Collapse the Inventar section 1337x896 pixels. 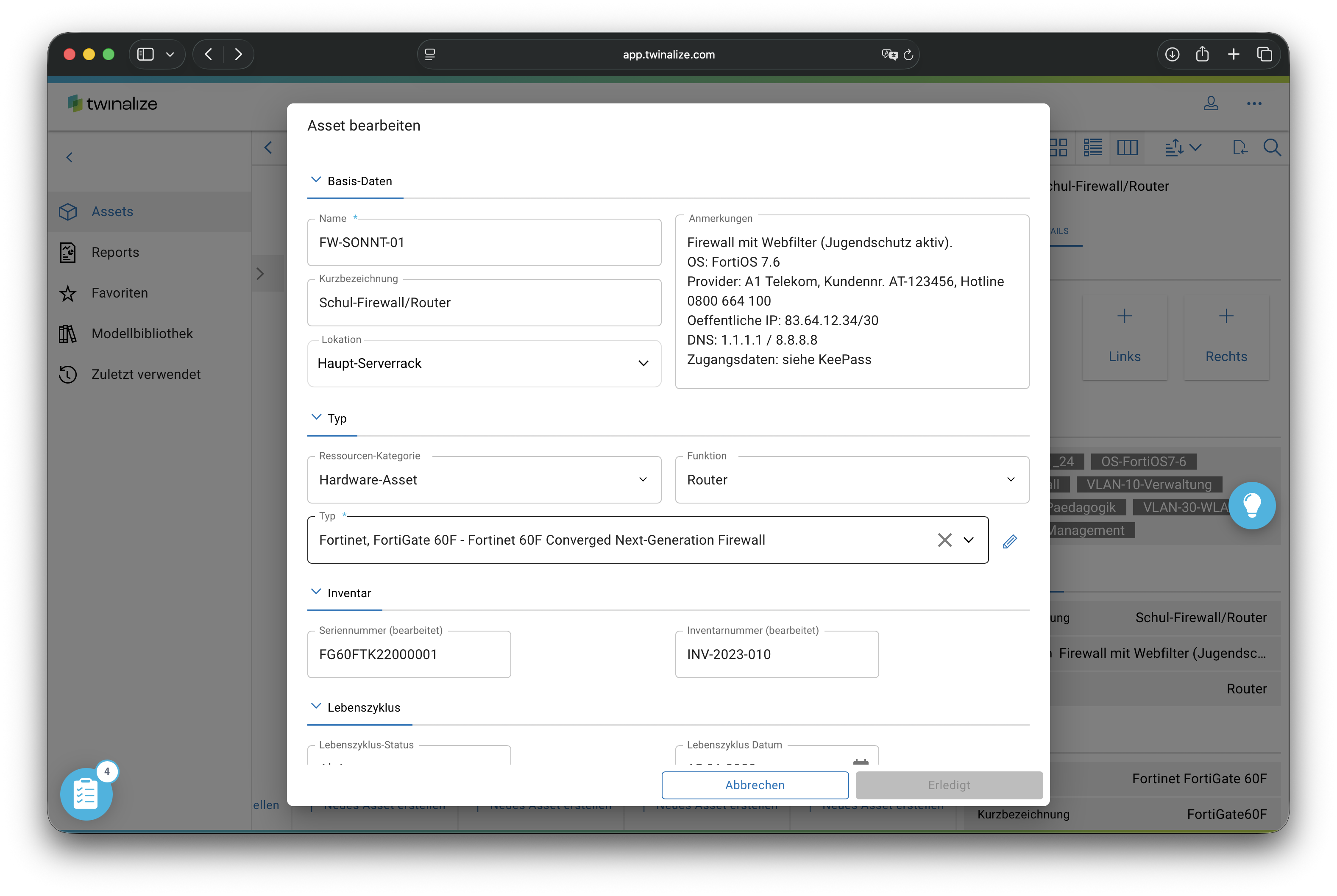point(316,592)
